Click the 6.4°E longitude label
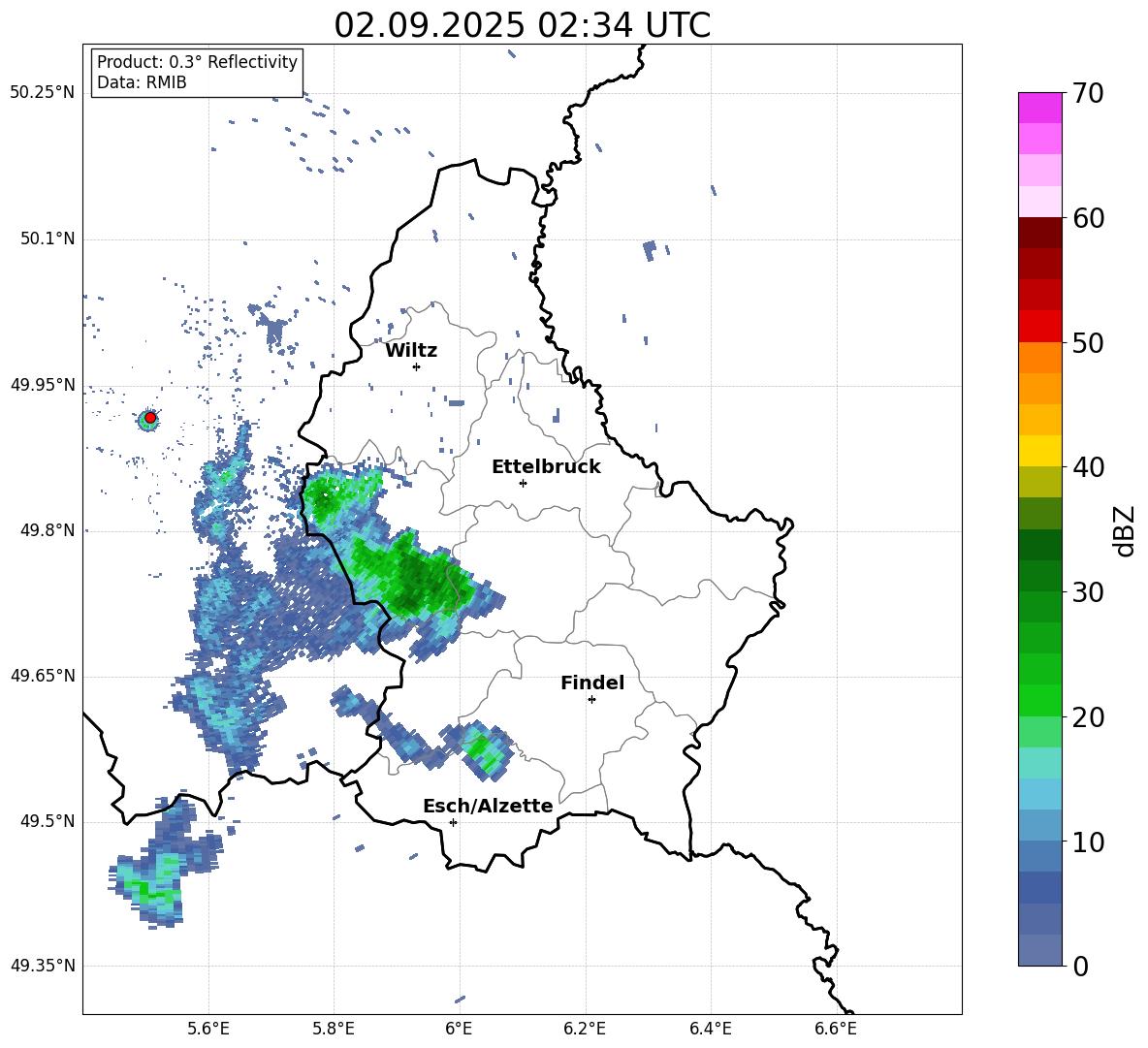1148x1048 pixels. (x=710, y=1030)
